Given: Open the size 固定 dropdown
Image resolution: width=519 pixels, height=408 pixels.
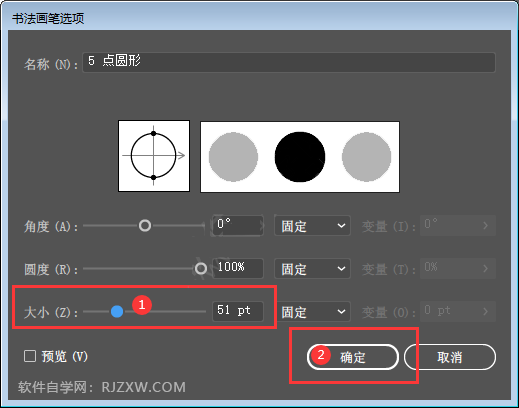Looking at the screenshot, I should coord(312,311).
